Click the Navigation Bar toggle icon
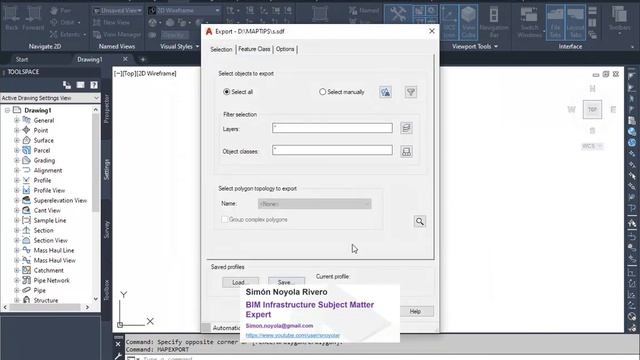The image size is (640, 360). coord(494,21)
